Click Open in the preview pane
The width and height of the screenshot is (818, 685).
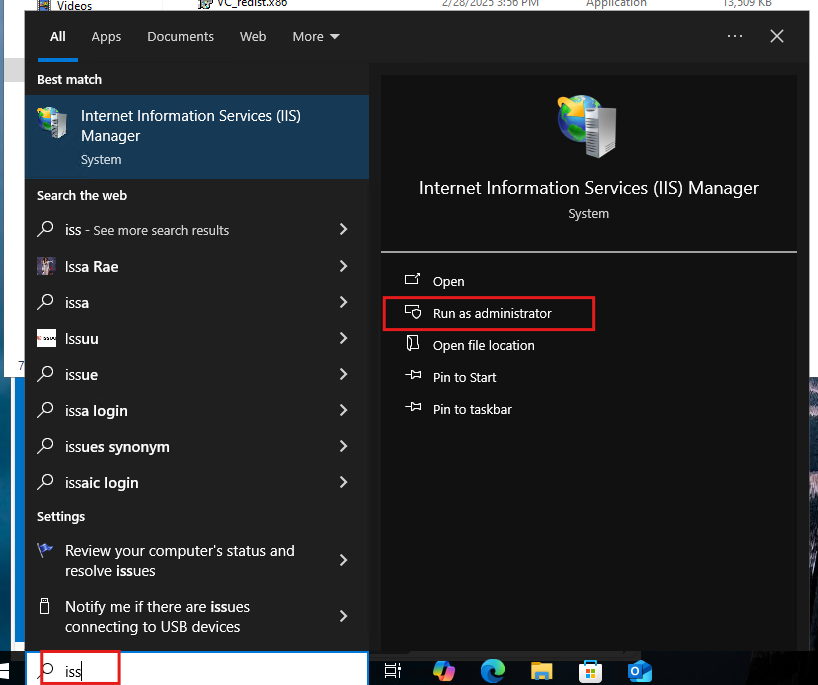coord(448,281)
